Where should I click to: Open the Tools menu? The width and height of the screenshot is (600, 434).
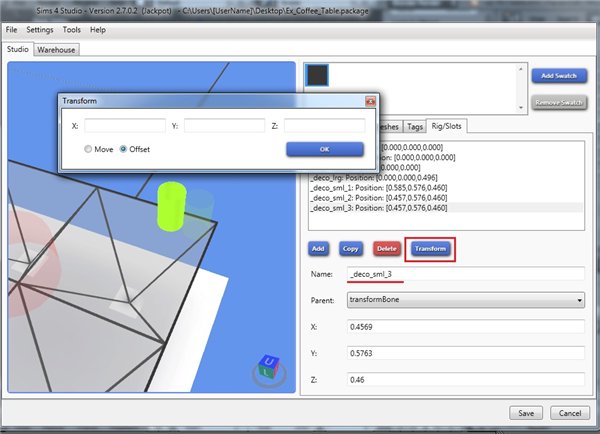coord(71,30)
